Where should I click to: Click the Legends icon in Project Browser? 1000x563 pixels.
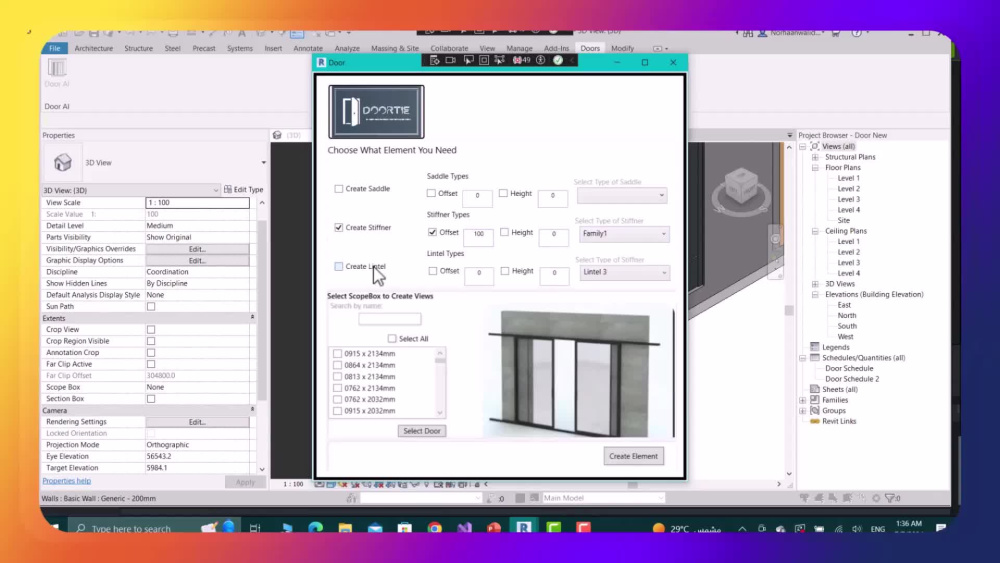click(815, 347)
